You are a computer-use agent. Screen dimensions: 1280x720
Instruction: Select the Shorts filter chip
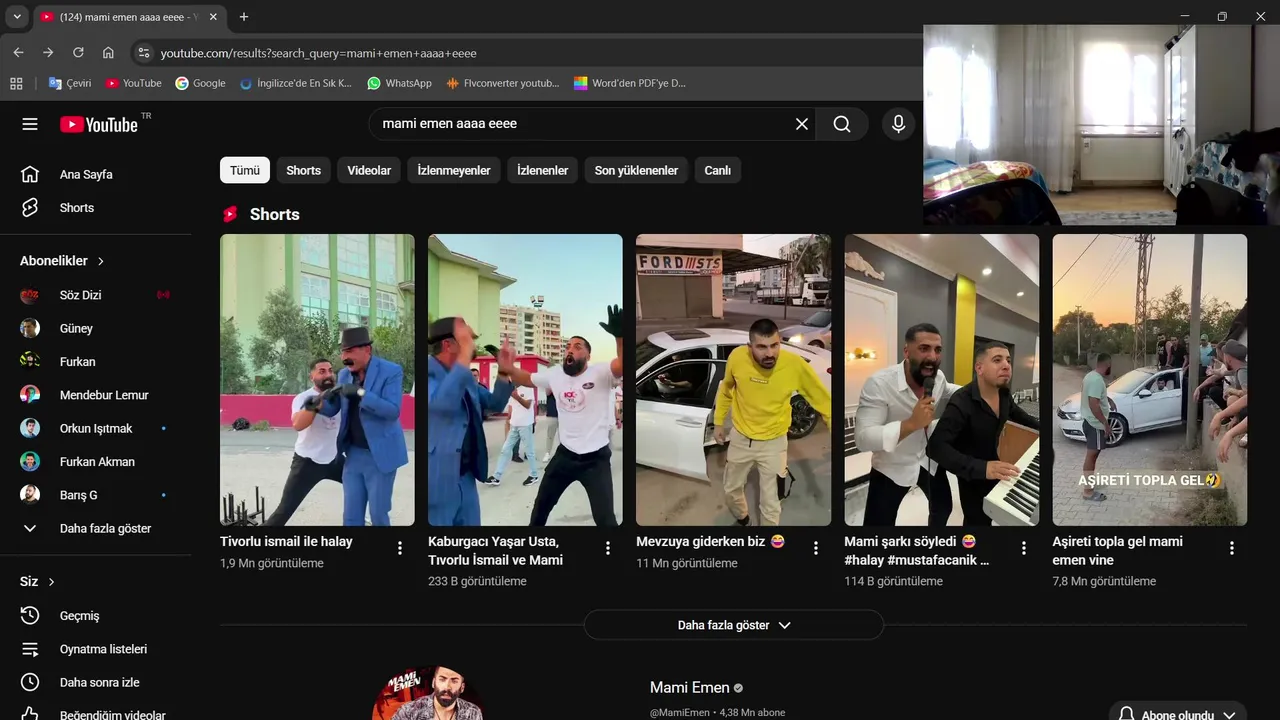tap(304, 170)
